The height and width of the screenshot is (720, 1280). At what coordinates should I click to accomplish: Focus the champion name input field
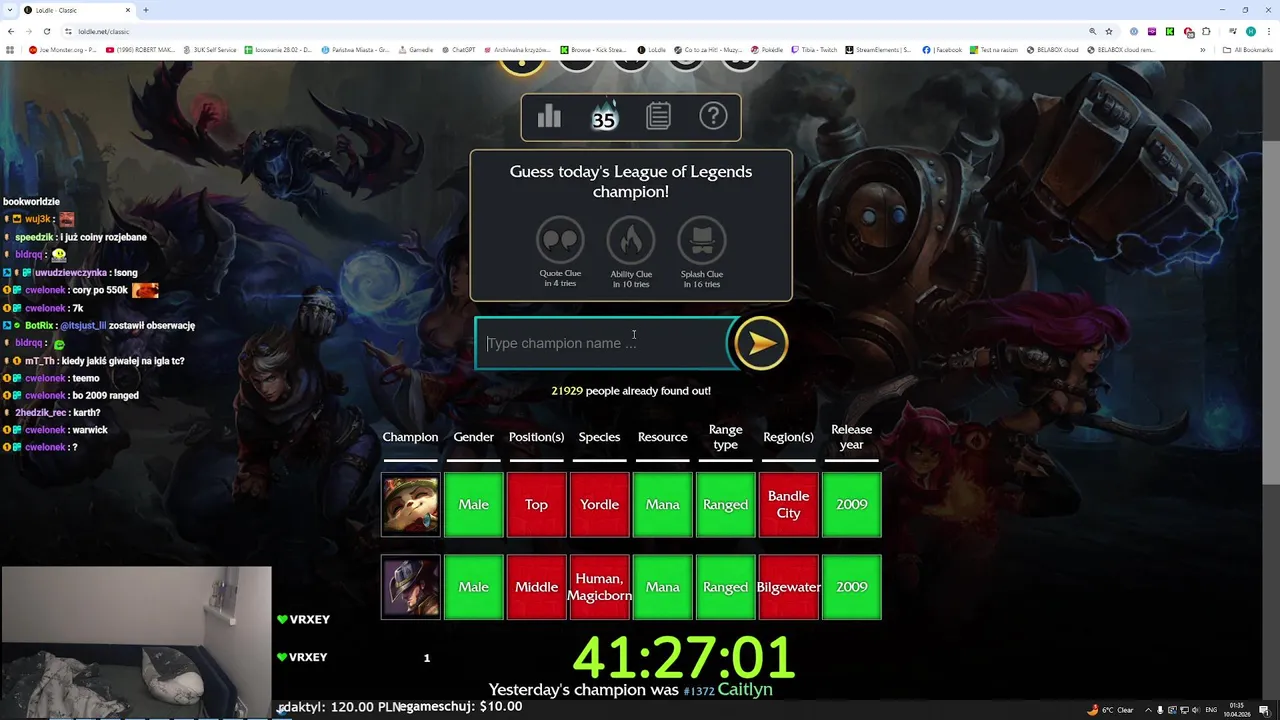pyautogui.click(x=603, y=343)
